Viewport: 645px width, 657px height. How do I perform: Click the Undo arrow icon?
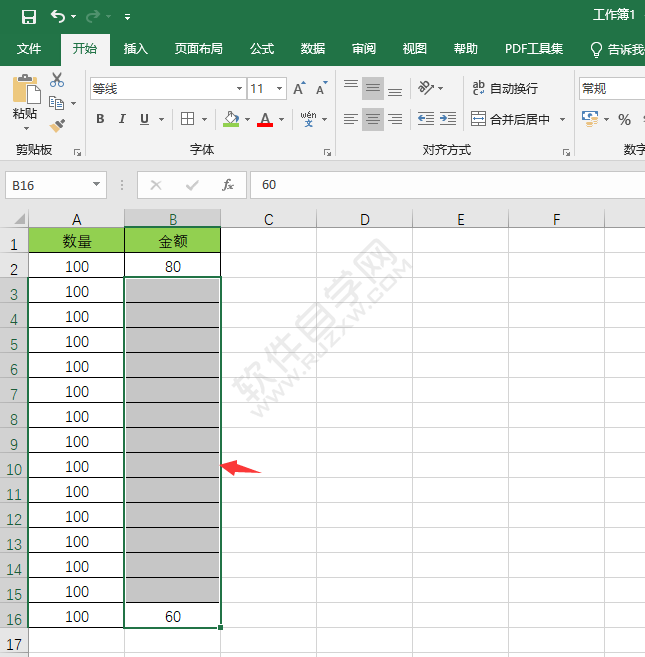click(58, 16)
